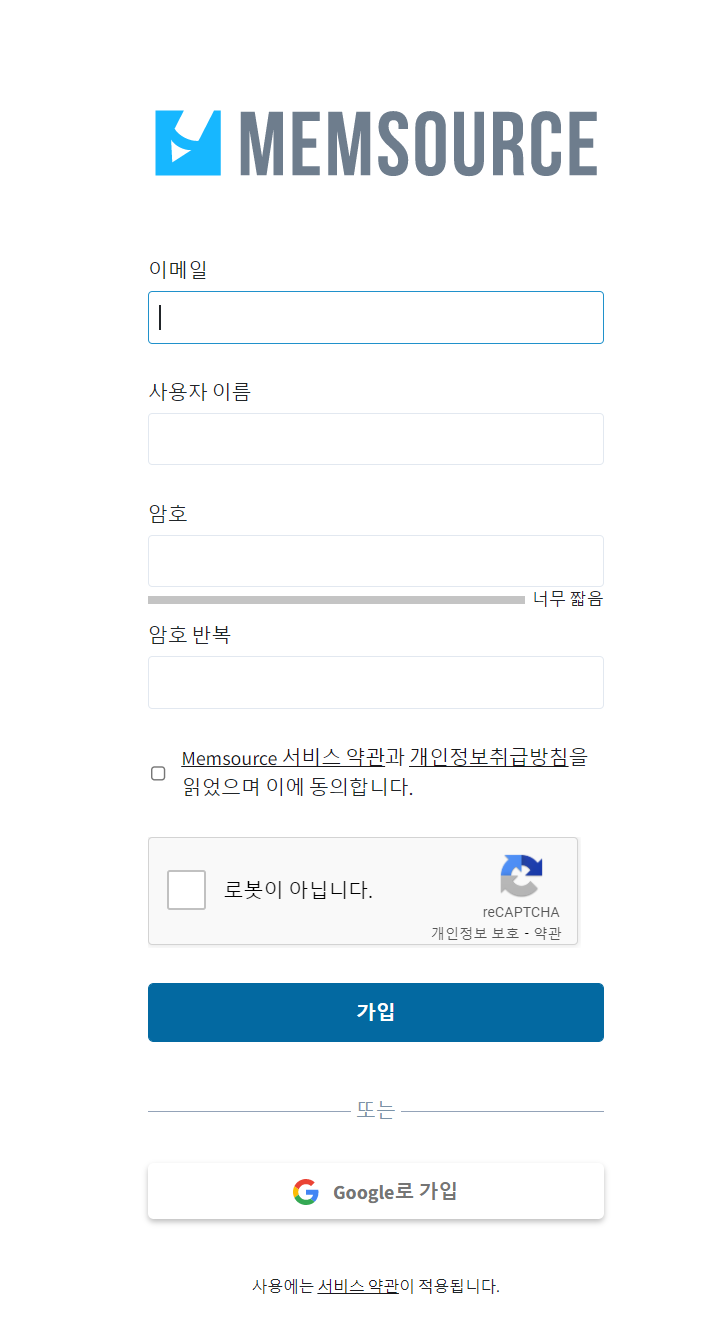This screenshot has width=723, height=1332.
Task: Select Google로 가입 to sign up with Google
Action: click(x=375, y=1191)
